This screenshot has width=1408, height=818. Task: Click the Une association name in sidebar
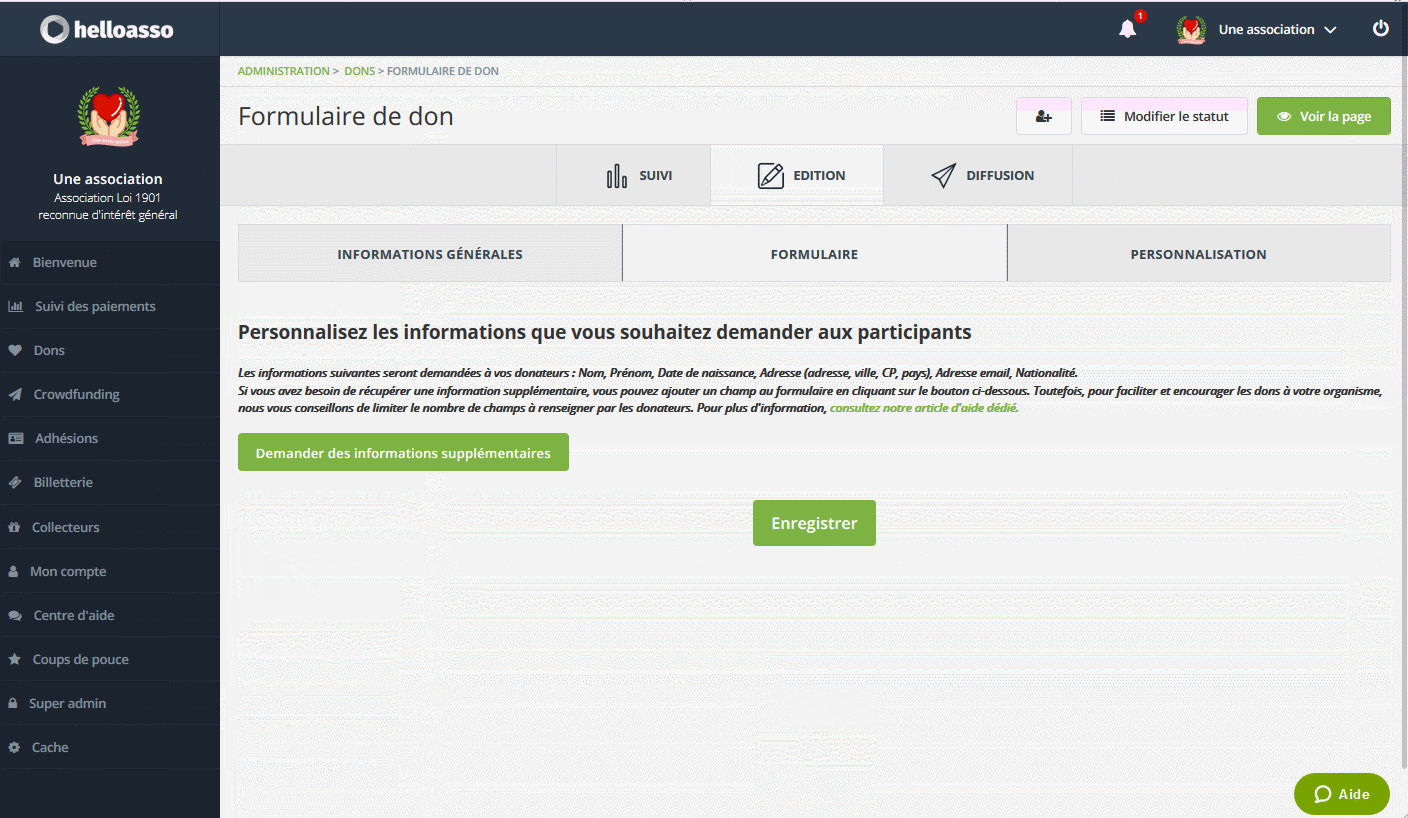108,179
